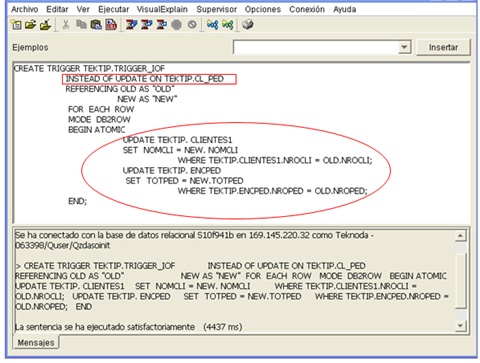Open the Opciones menu
This screenshot has width=480, height=363.
[263, 9]
